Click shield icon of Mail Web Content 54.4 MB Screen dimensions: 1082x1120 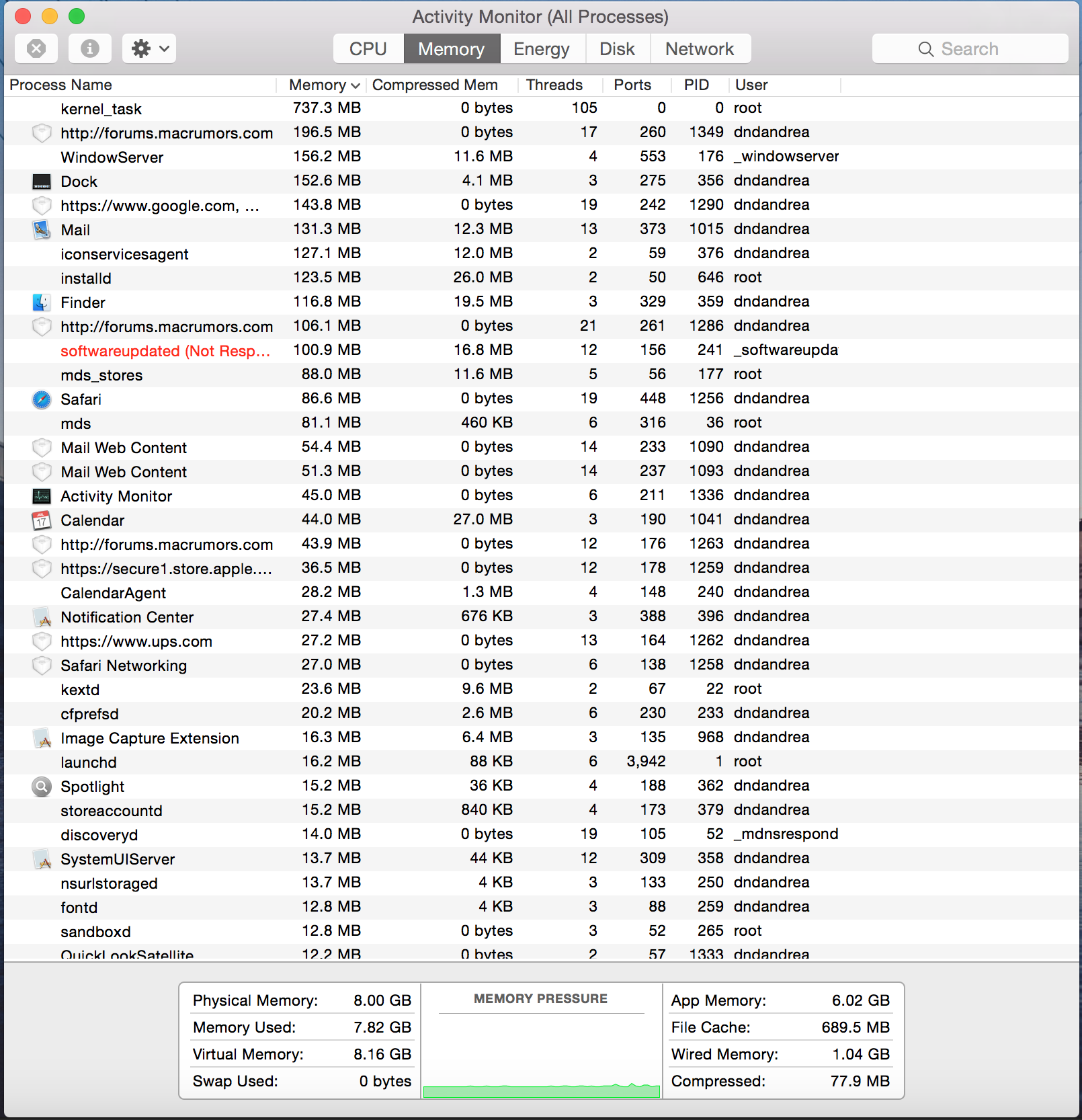[x=42, y=448]
